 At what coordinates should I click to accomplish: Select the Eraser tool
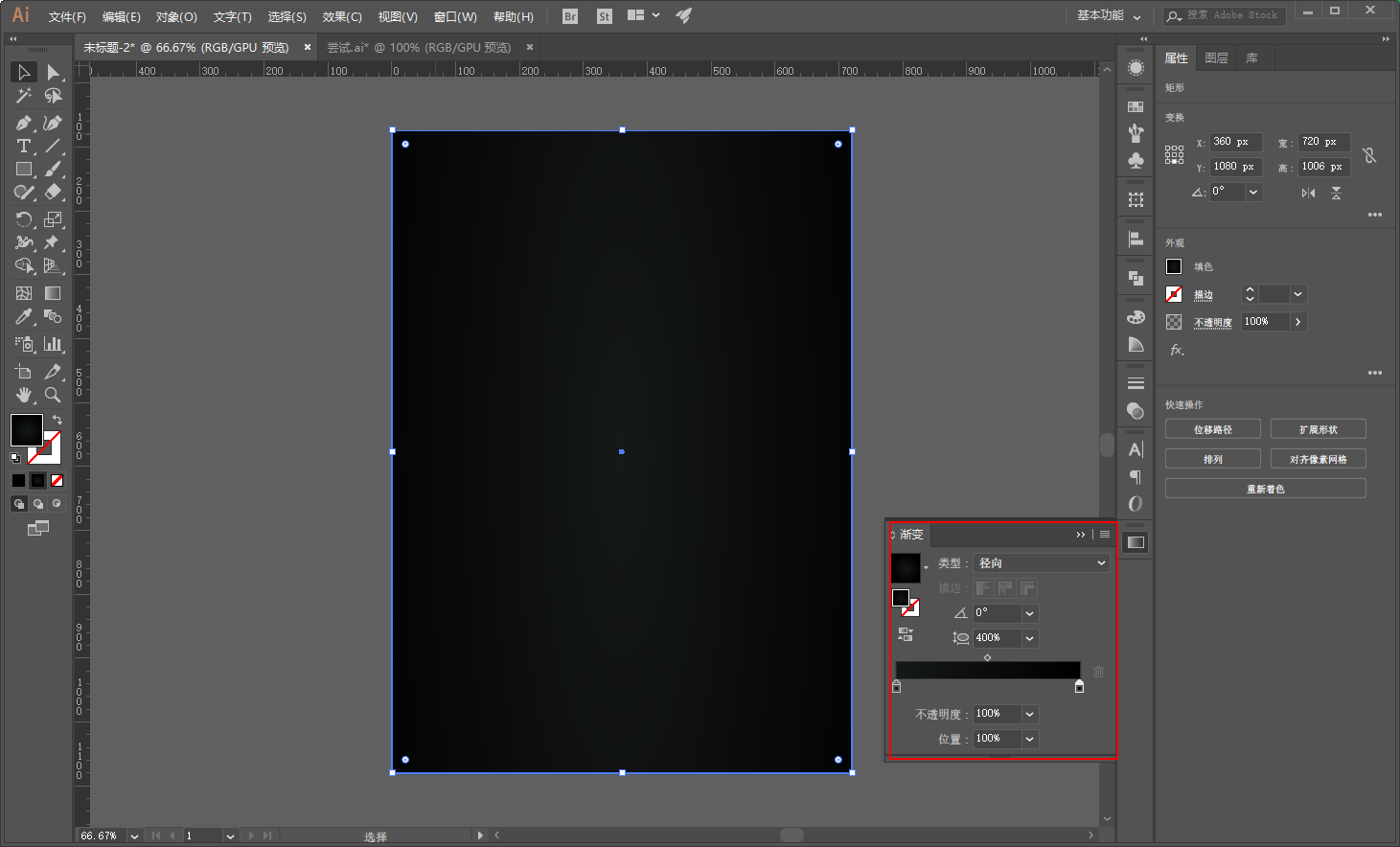53,193
